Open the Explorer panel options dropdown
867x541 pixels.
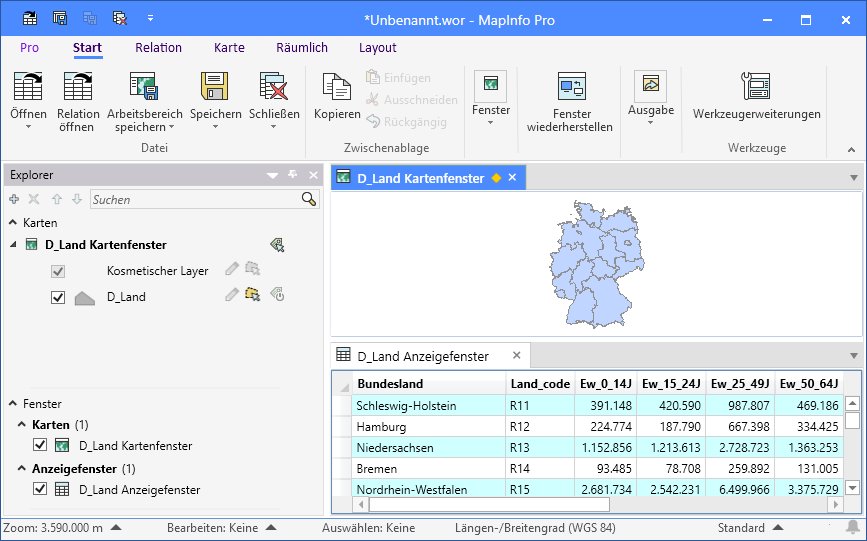[272, 175]
